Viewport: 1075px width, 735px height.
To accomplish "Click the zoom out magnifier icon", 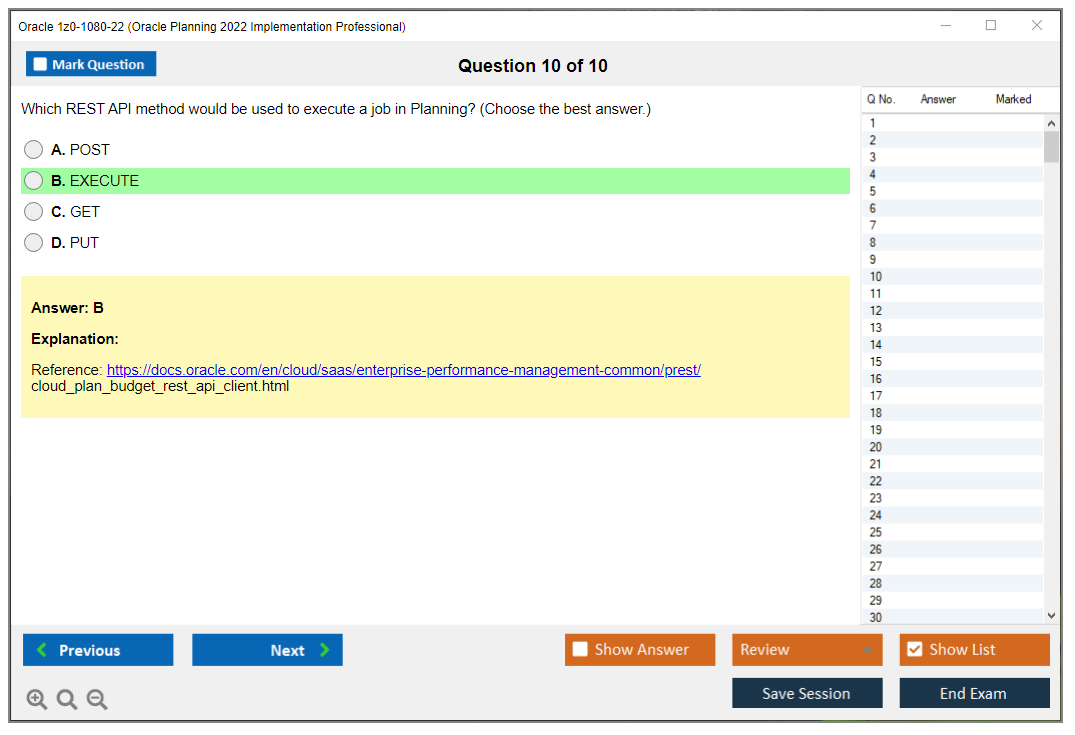I will coord(97,699).
